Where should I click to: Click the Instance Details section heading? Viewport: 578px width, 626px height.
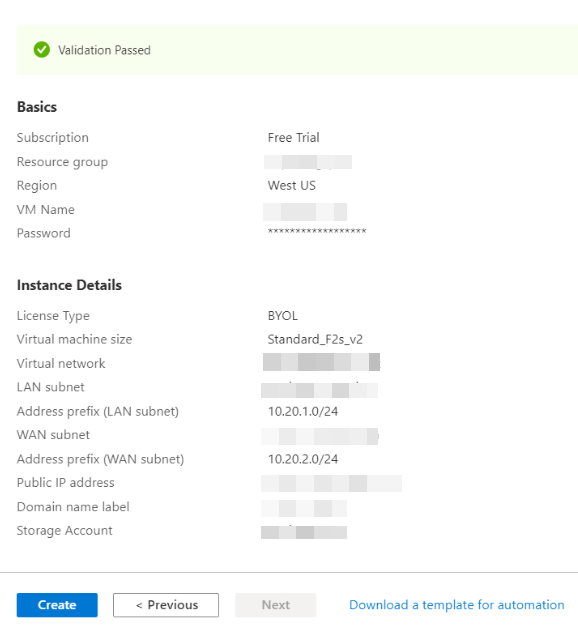69,285
